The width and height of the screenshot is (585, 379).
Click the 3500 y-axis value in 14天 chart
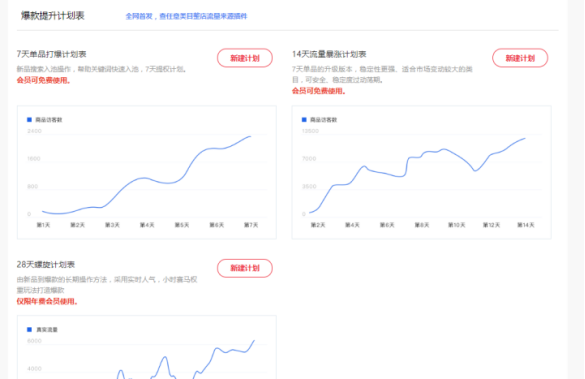[x=309, y=186]
